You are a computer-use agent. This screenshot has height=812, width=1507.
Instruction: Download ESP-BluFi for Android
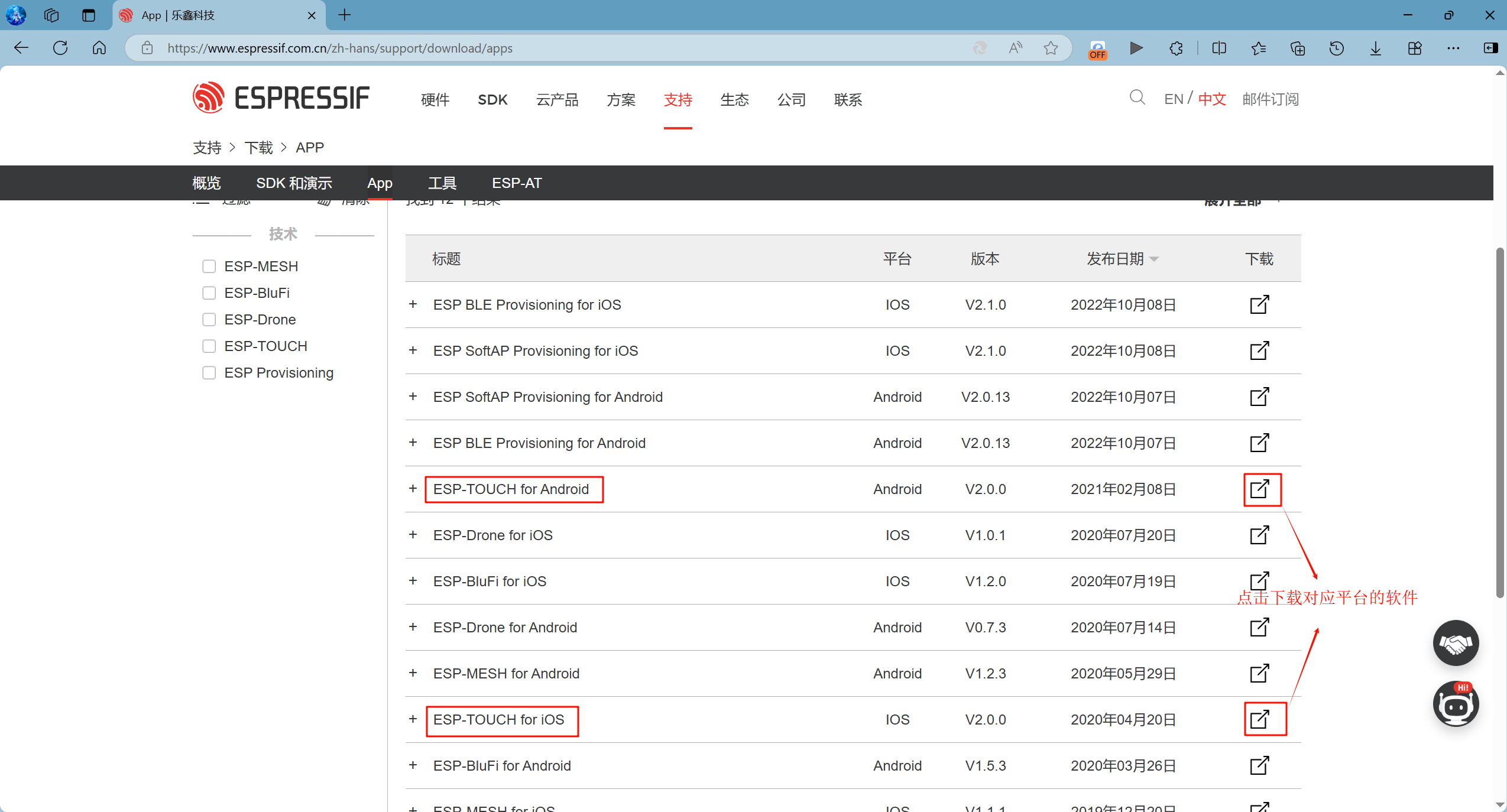click(x=1259, y=765)
